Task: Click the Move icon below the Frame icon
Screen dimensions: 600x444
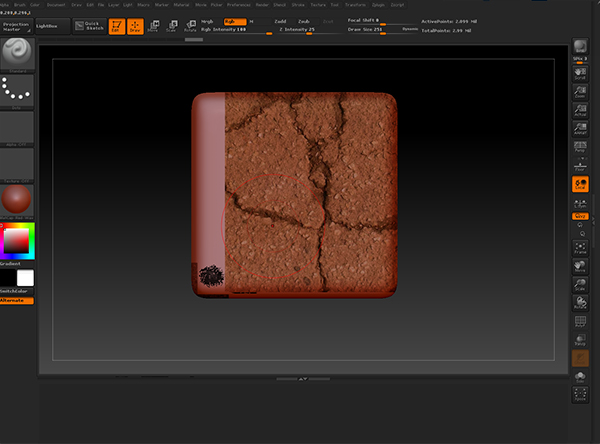Action: click(x=580, y=266)
